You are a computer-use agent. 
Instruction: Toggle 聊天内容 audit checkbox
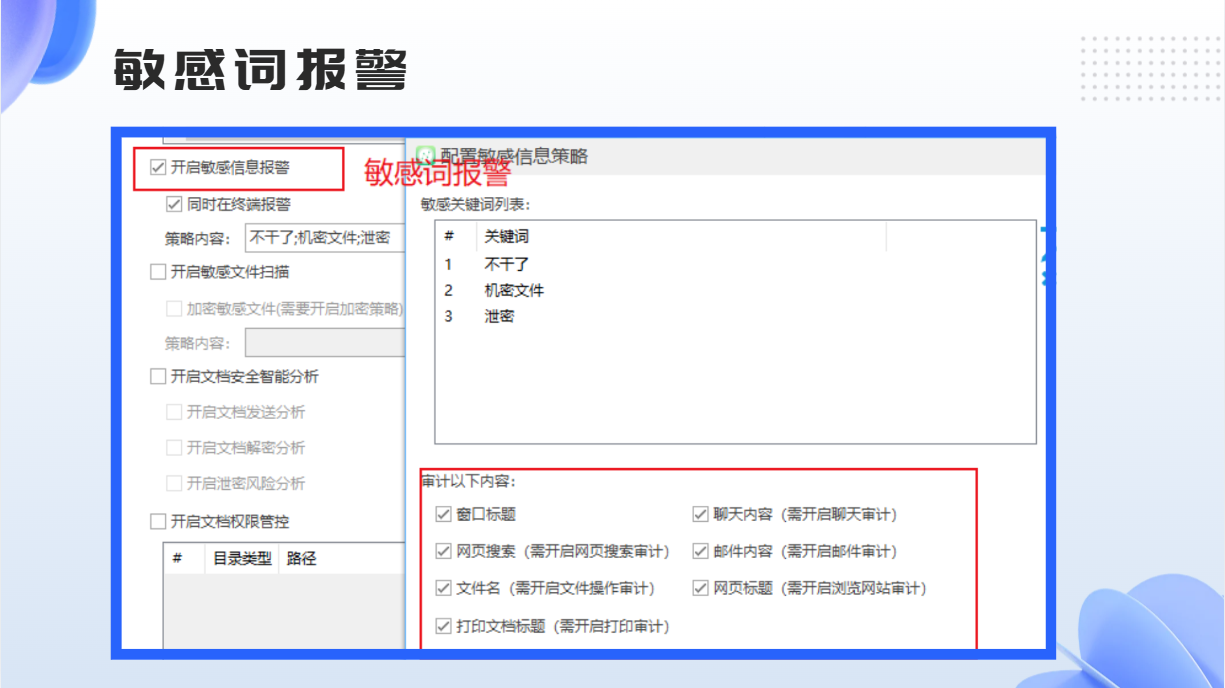coord(701,515)
